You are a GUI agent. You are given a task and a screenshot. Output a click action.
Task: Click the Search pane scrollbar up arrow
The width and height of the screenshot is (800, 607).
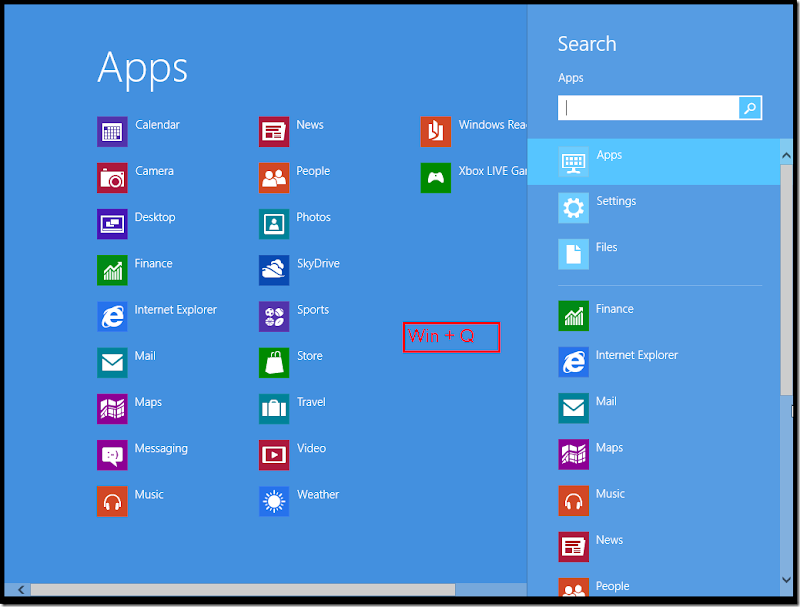tap(786, 156)
